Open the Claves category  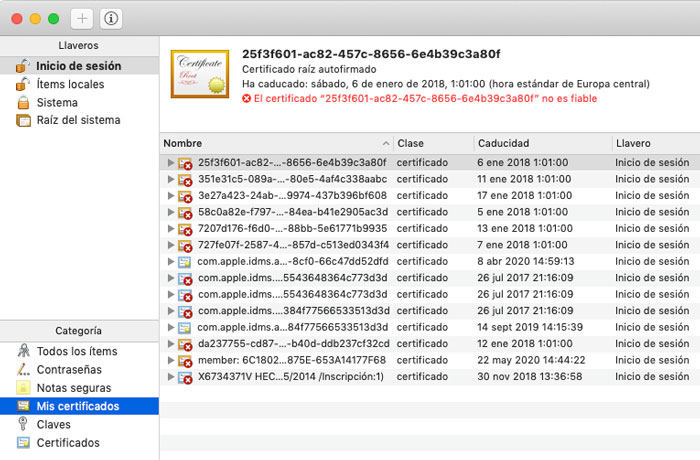(x=54, y=424)
